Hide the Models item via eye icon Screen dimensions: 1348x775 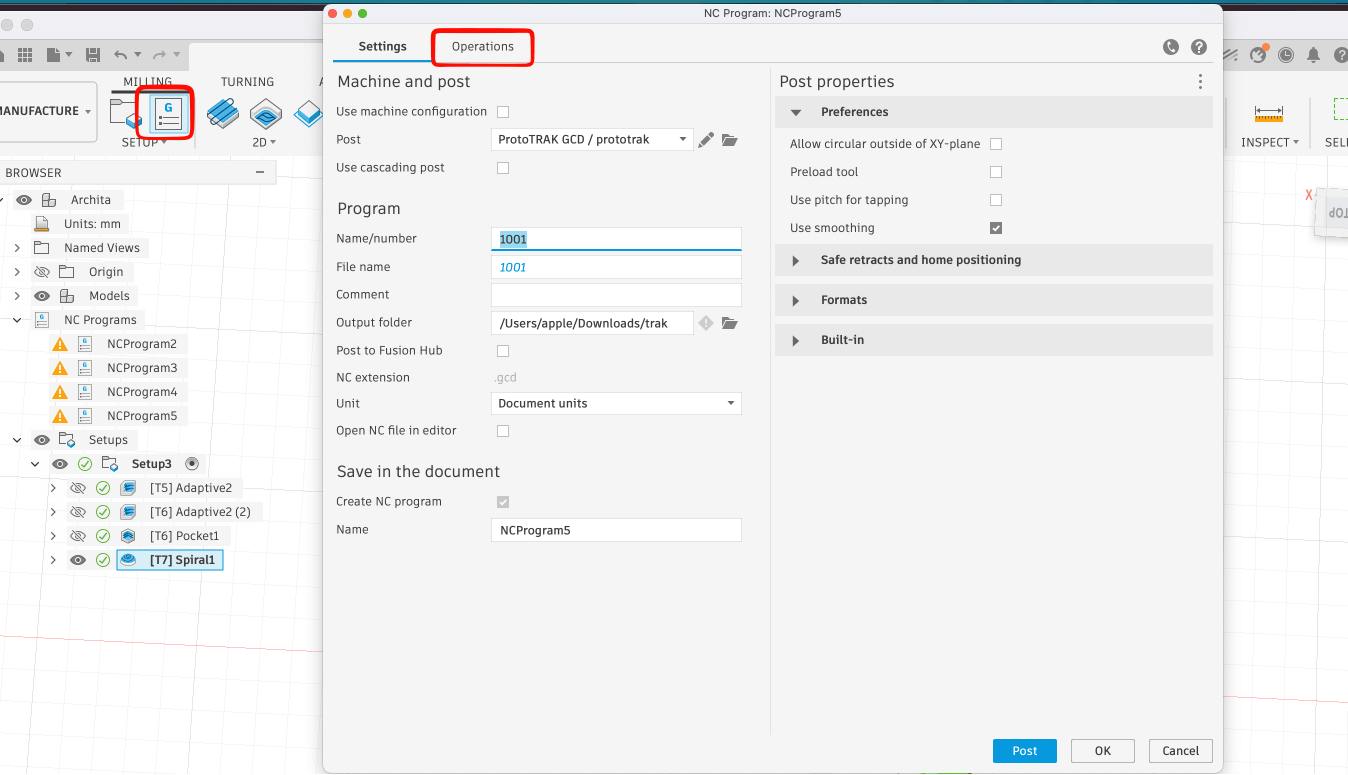click(42, 296)
